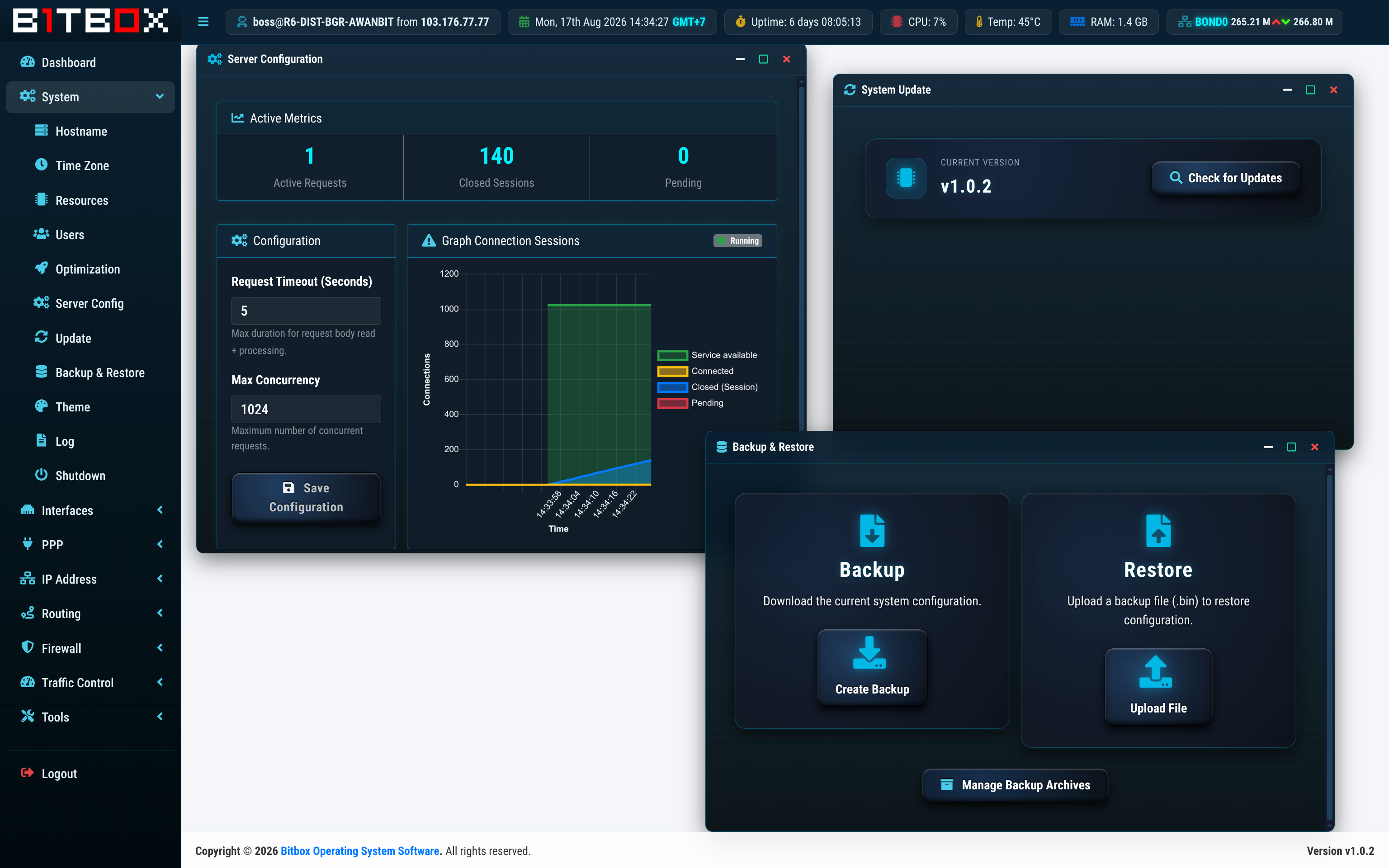This screenshot has height=868, width=1389.
Task: Click the Running status badge
Action: pos(737,241)
